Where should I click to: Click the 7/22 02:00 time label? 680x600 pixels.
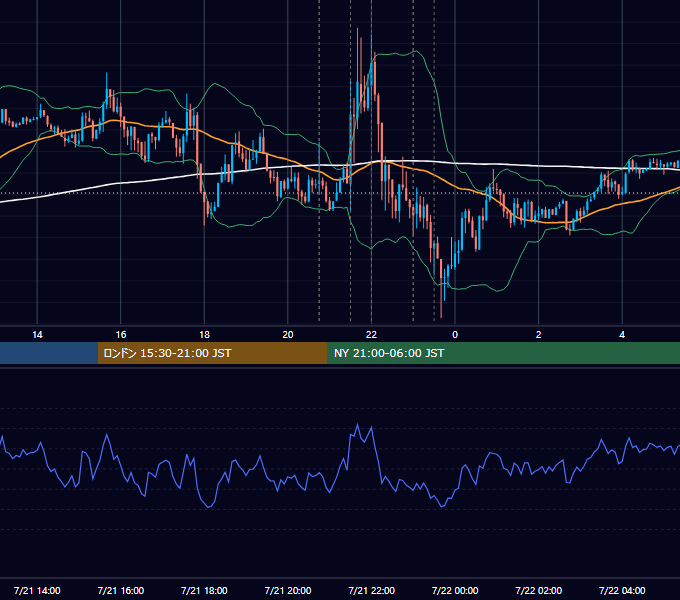539,590
